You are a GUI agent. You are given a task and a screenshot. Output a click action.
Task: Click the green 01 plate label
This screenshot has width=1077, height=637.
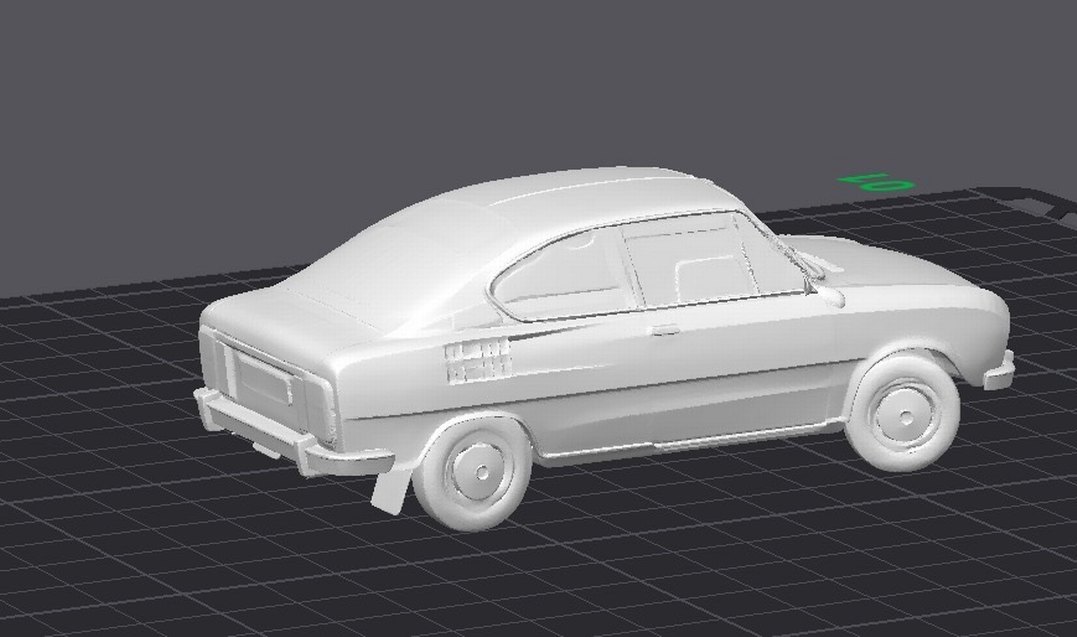(x=873, y=180)
